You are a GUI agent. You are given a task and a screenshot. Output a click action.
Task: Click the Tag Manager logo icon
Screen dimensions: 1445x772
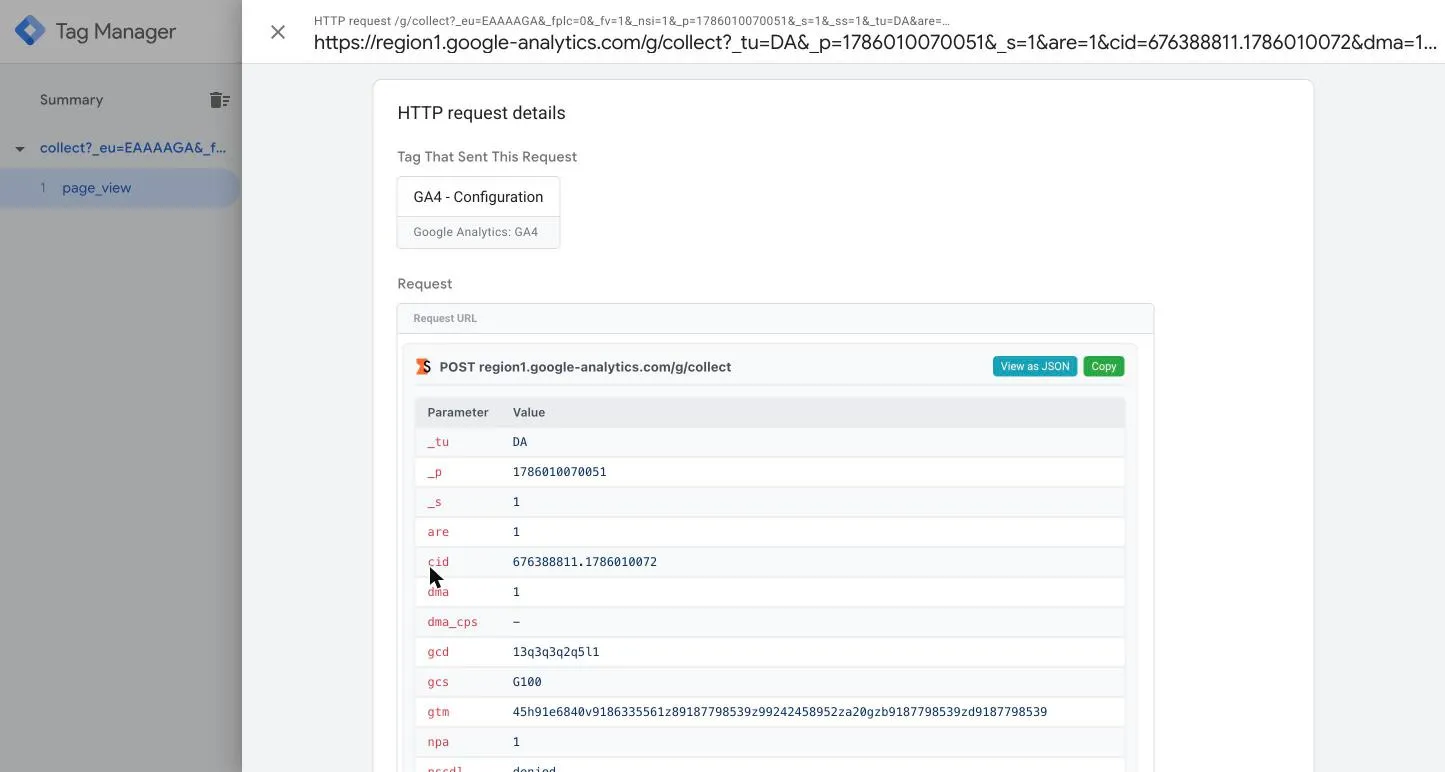(x=30, y=31)
